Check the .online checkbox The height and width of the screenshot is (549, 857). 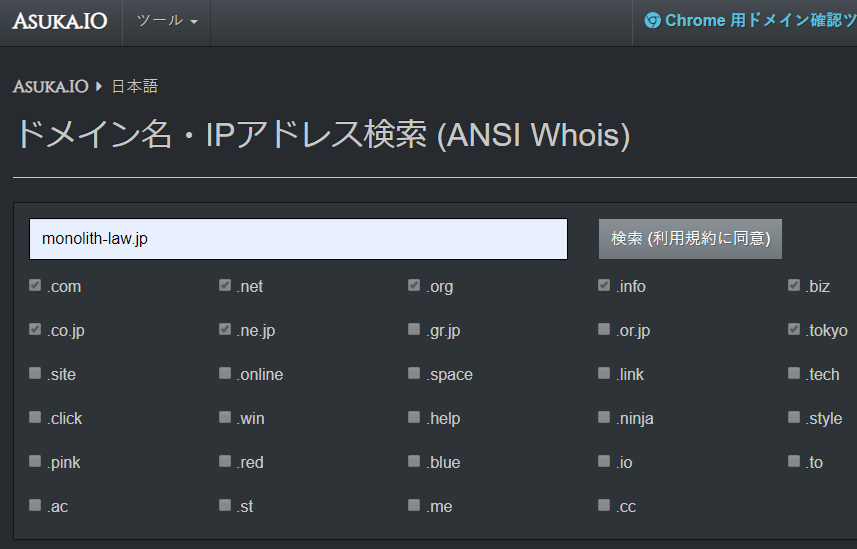225,373
